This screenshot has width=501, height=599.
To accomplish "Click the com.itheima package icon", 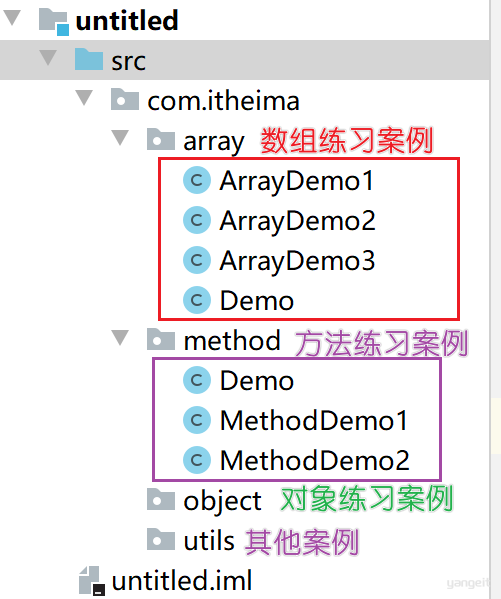I will [x=125, y=99].
